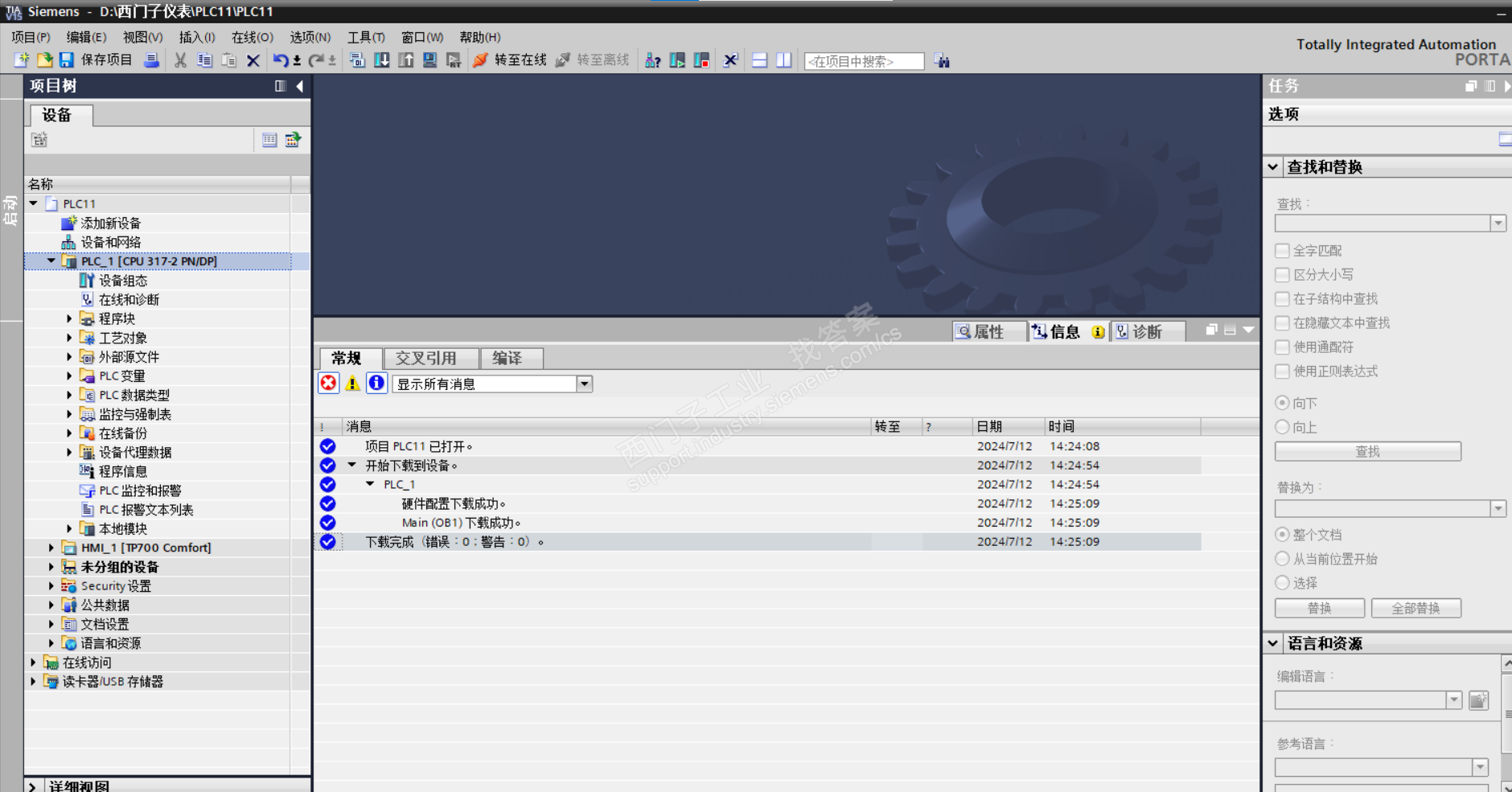1512x792 pixels.
Task: Start simulation from the toolbar
Action: [430, 60]
